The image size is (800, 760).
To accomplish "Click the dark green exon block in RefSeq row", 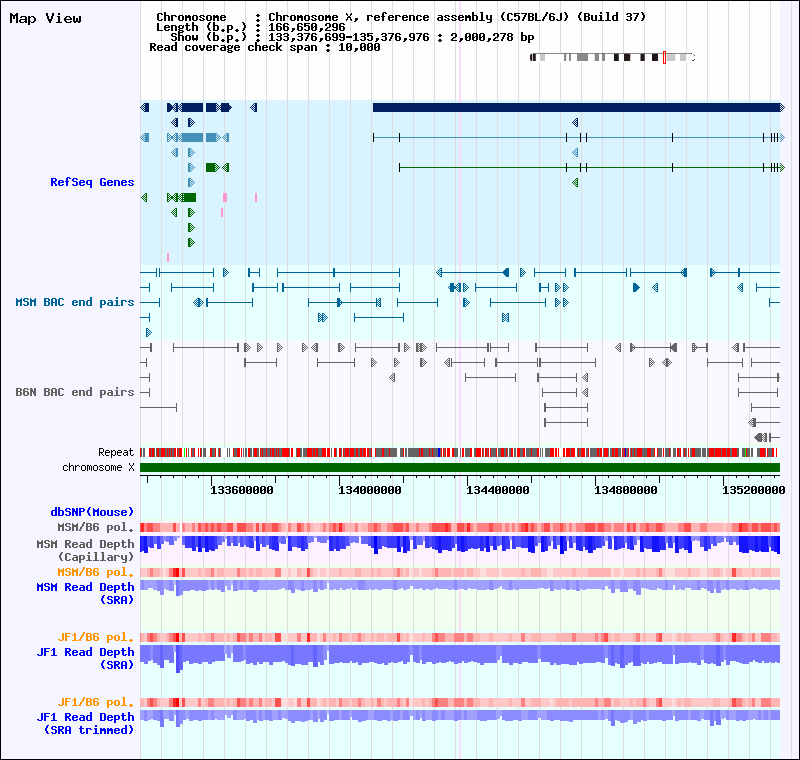I will pos(189,197).
